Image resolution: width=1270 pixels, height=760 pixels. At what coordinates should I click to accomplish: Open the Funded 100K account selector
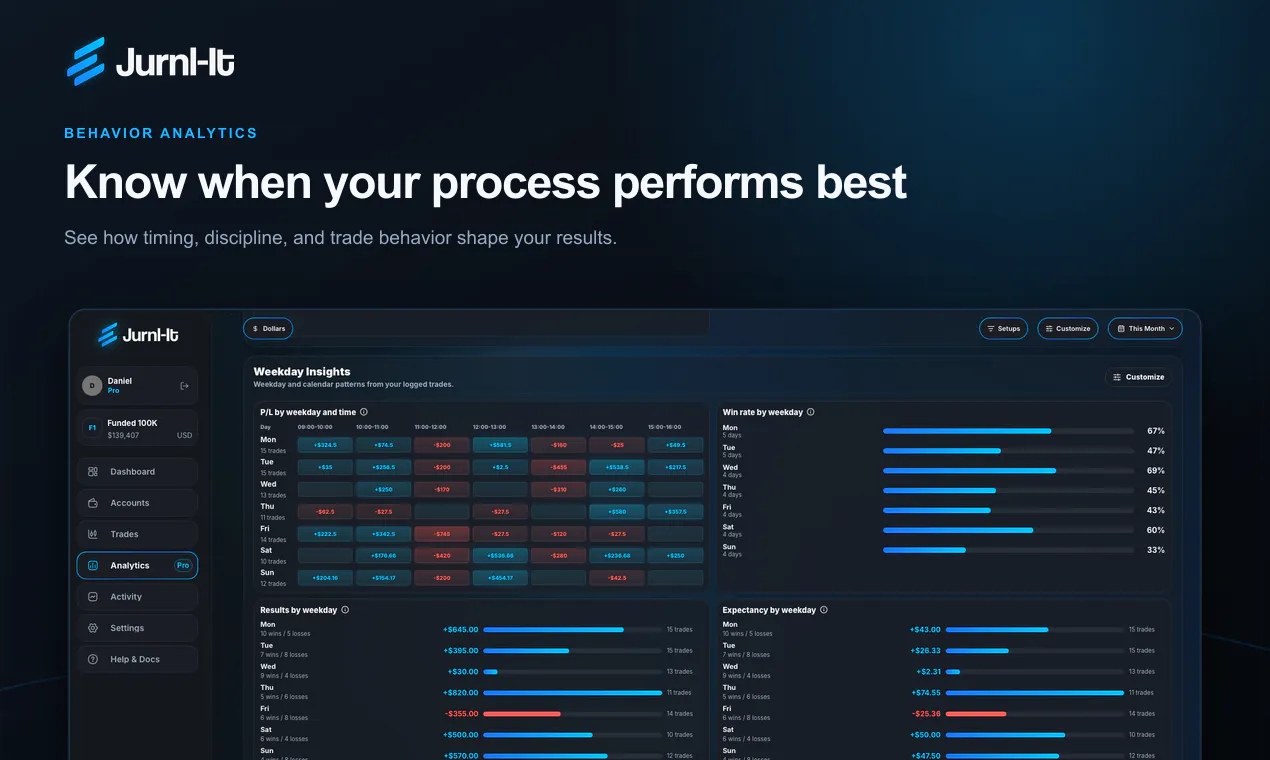(x=138, y=428)
